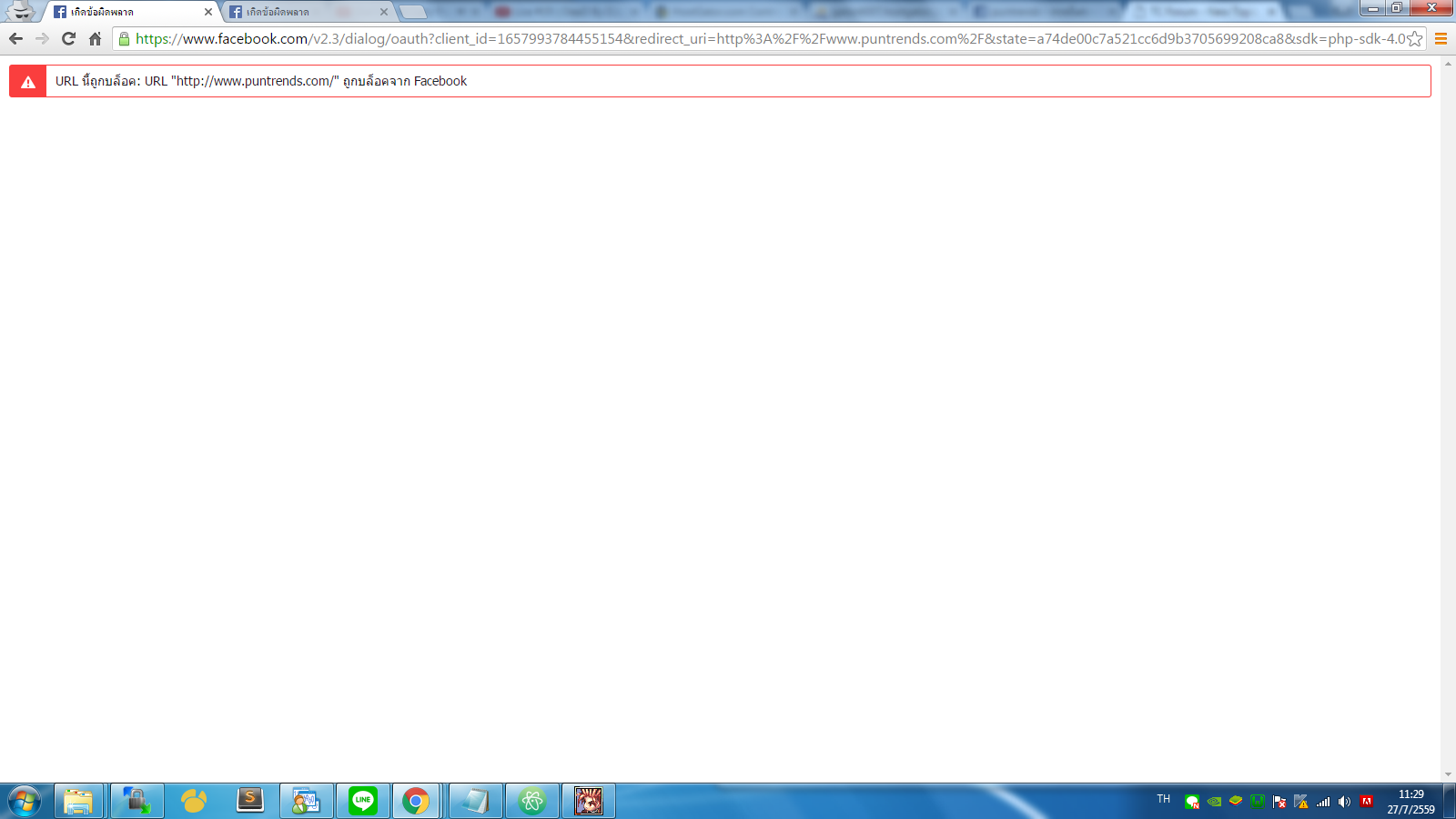The image size is (1456, 819).
Task: Open the Adobe tray icon
Action: [x=1367, y=802]
